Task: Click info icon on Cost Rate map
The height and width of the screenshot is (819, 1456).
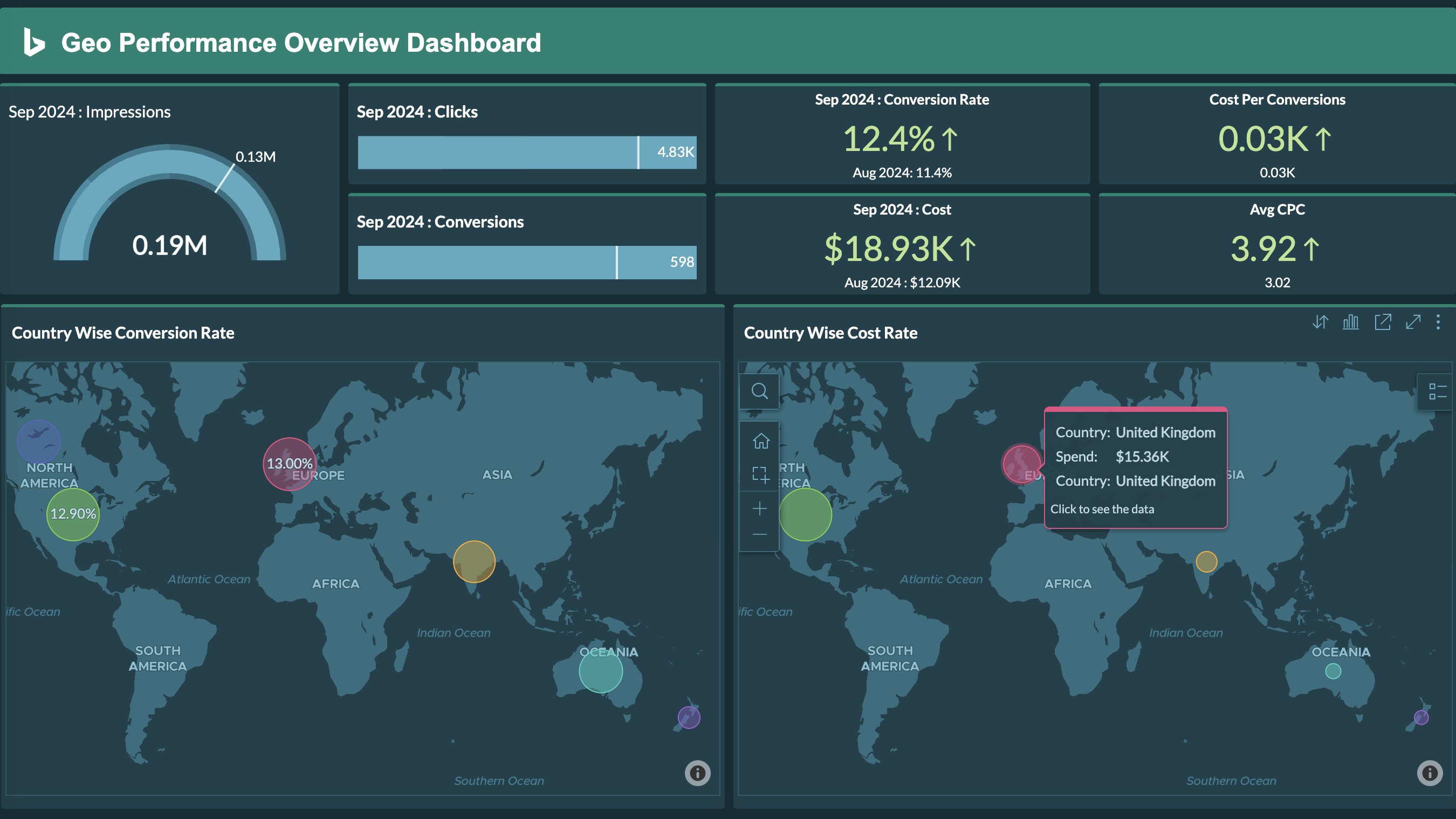Action: click(x=1430, y=773)
